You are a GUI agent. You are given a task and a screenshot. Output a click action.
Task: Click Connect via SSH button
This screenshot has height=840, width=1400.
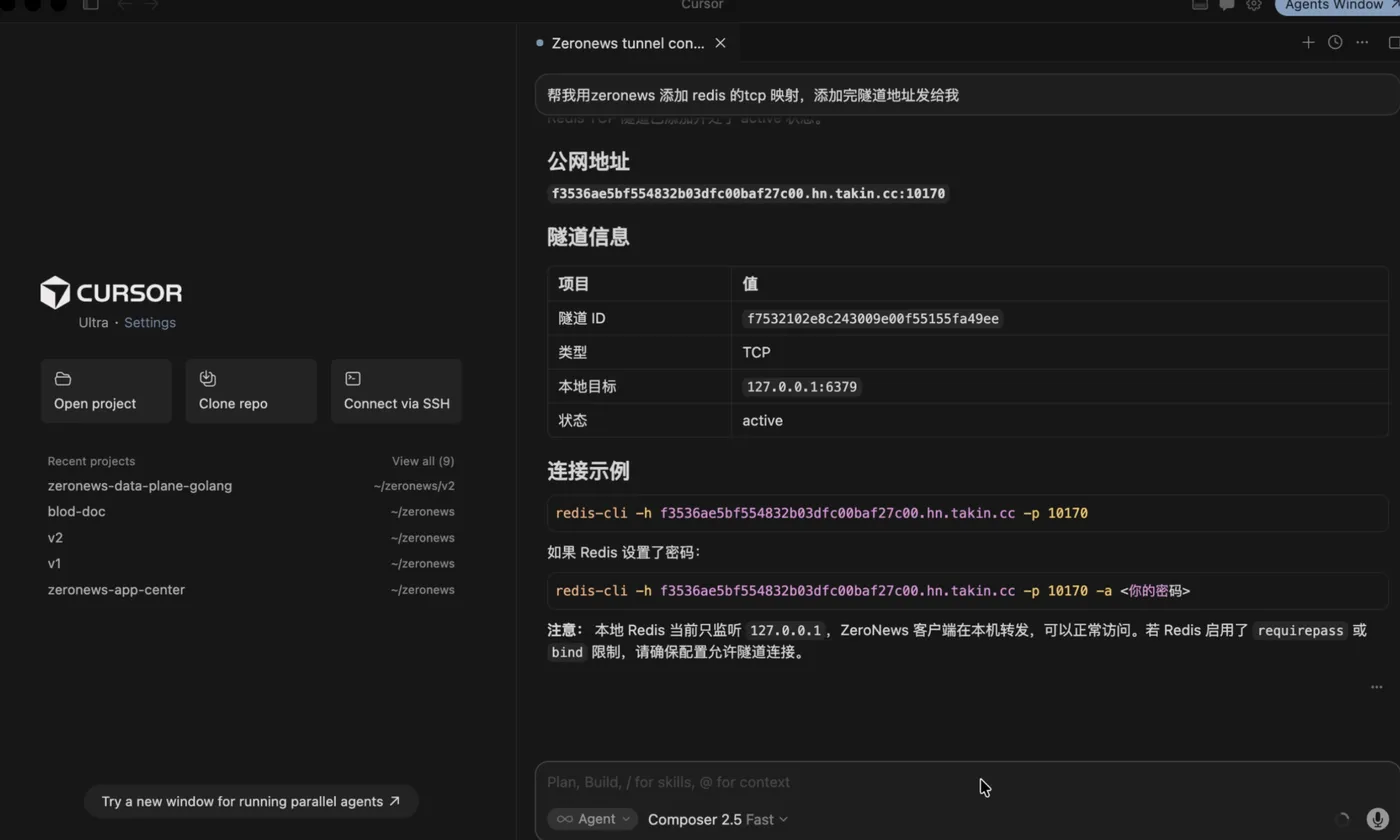(x=396, y=391)
